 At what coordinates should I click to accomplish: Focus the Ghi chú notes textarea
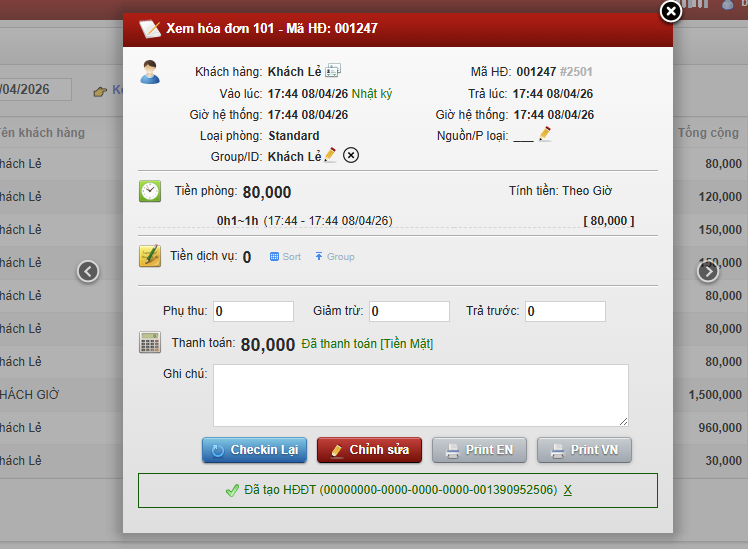pos(421,395)
